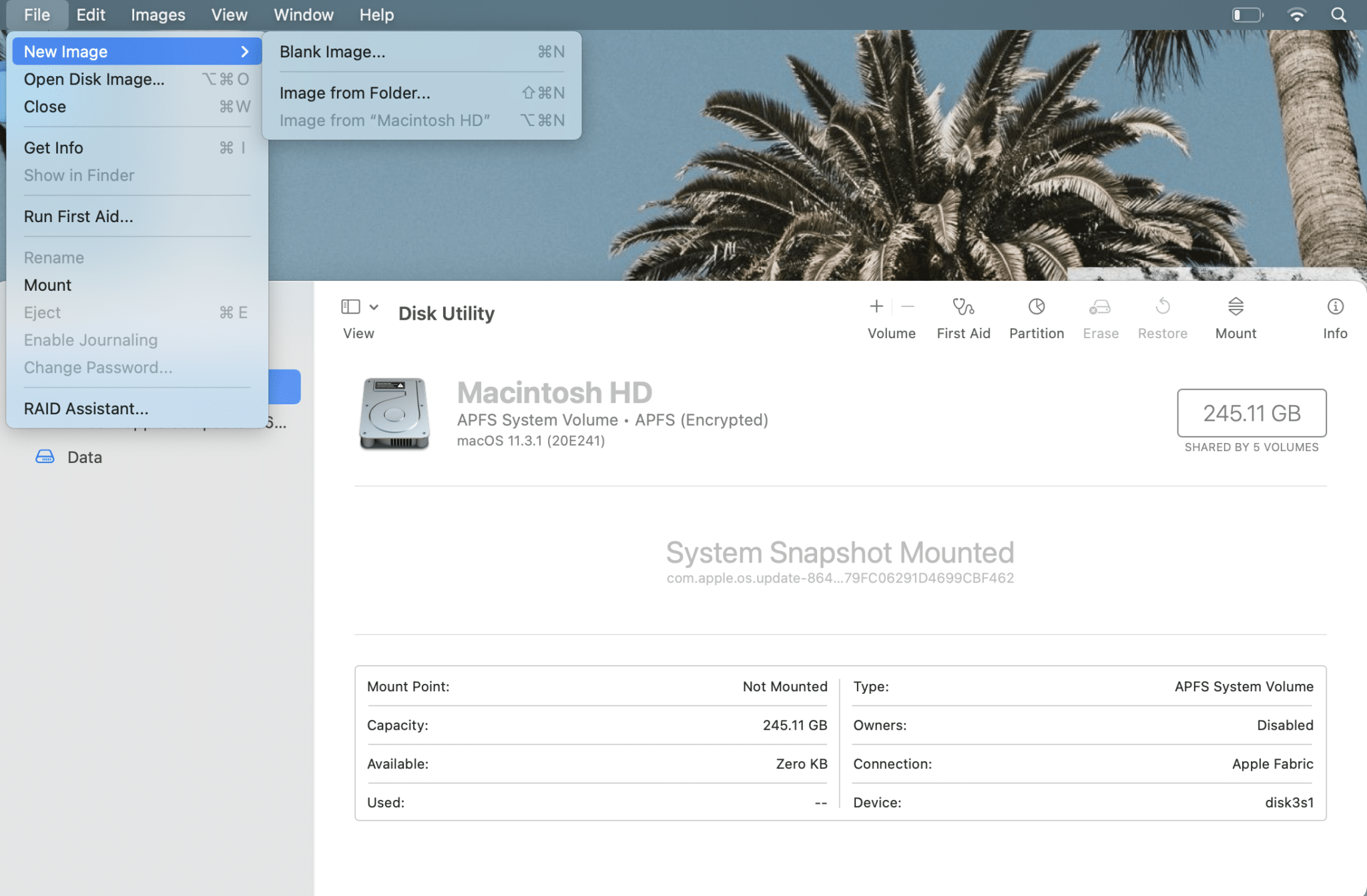Click the First Aid stethoscope icon
Screen dimensions: 1367x896
click(963, 307)
